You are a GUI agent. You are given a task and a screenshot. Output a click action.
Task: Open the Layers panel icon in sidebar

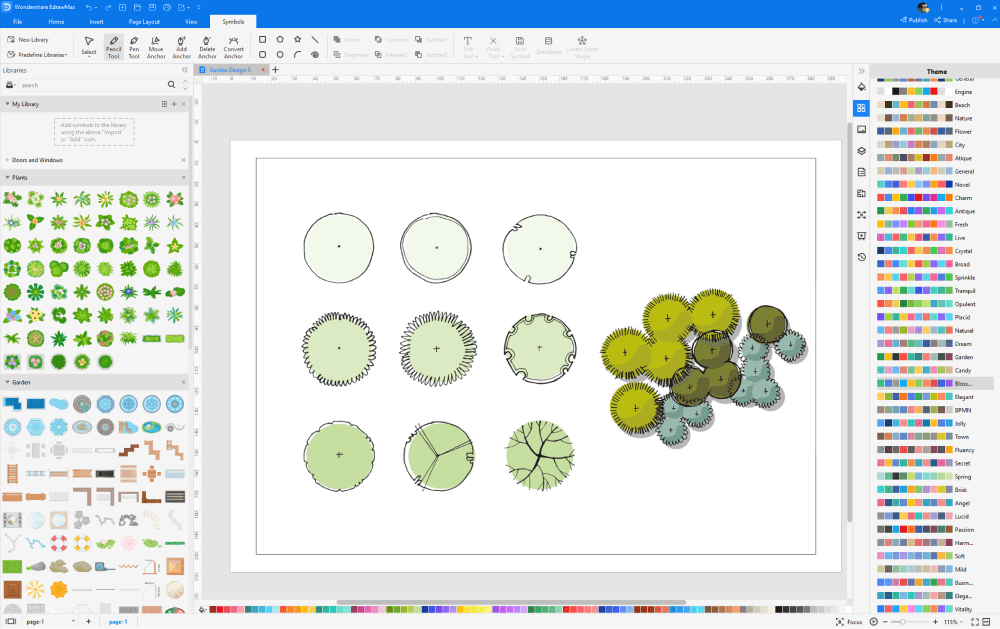click(862, 151)
